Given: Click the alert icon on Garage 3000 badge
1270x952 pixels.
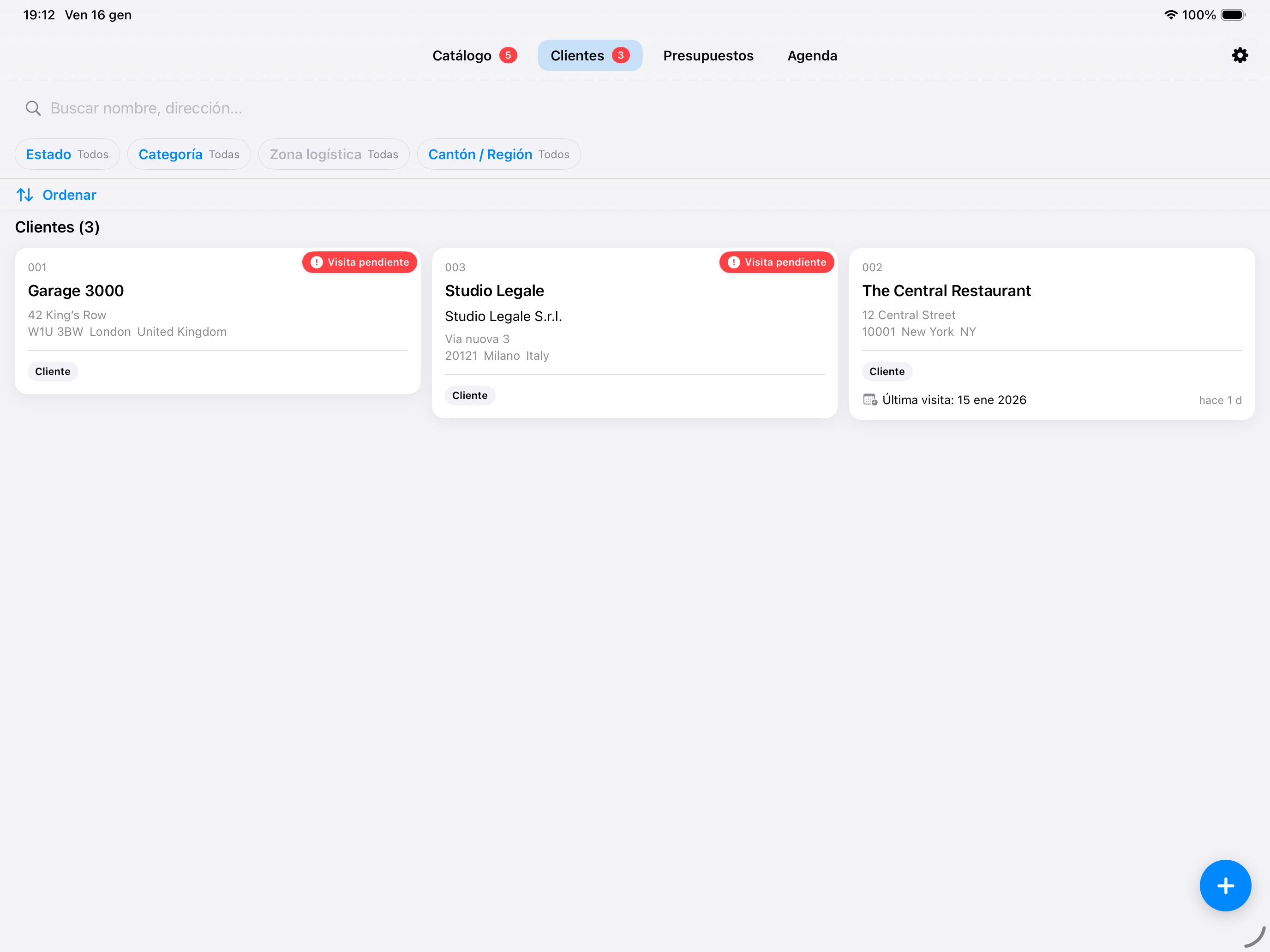Looking at the screenshot, I should (x=317, y=262).
